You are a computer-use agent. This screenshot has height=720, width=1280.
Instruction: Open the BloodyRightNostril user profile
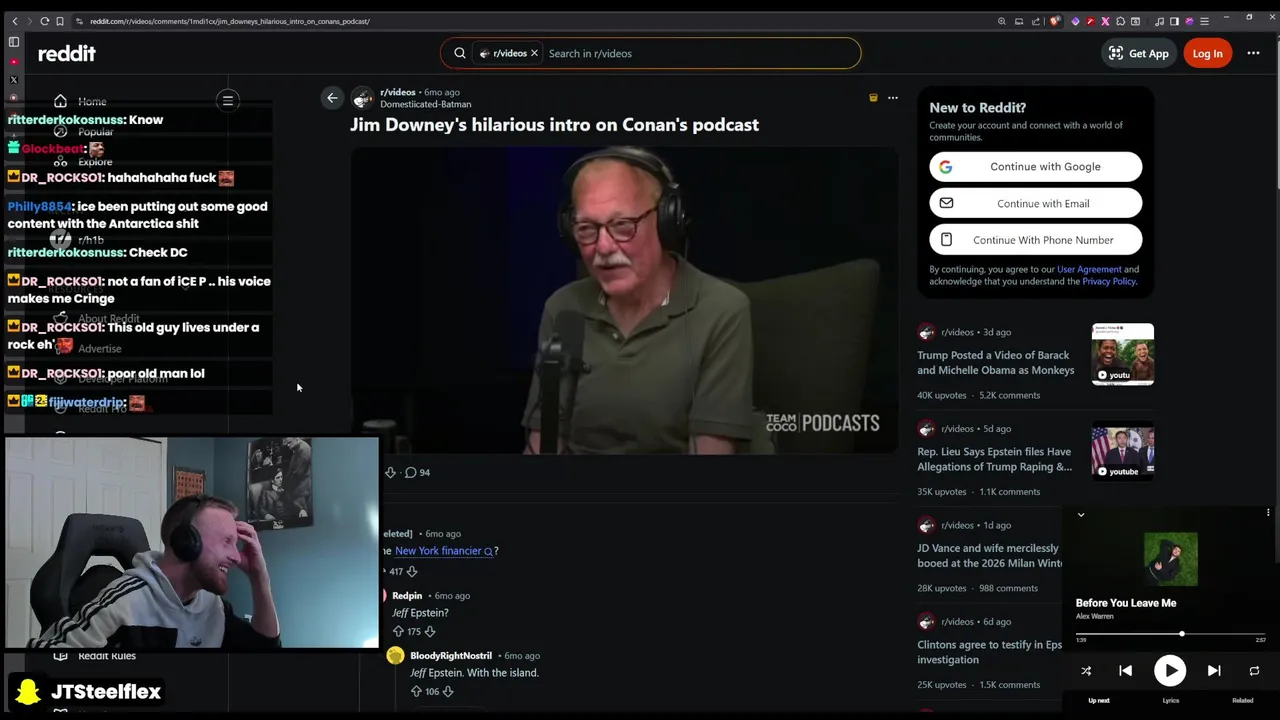click(451, 656)
